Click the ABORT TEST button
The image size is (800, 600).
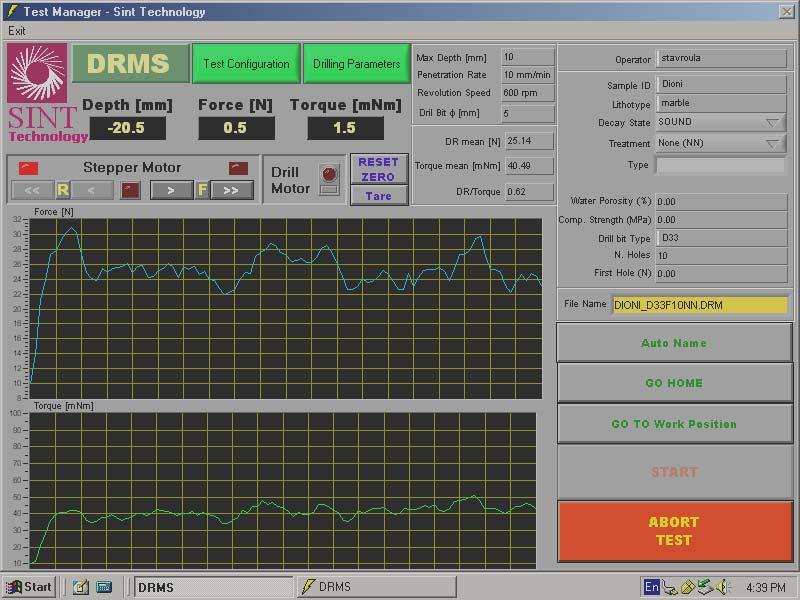(x=674, y=531)
